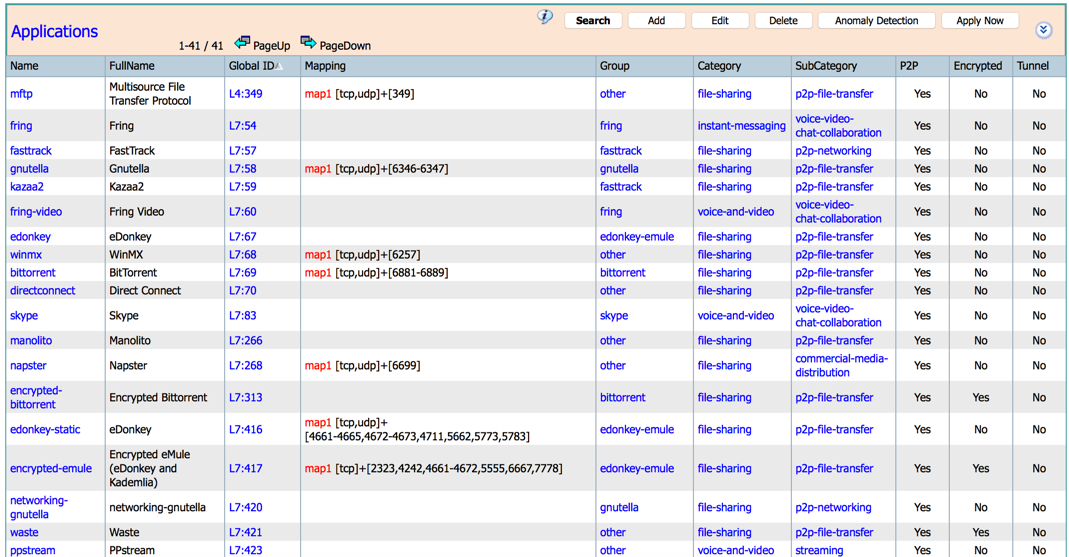Open Anomaly Detection
This screenshot has width=1069, height=557.
pos(876,20)
